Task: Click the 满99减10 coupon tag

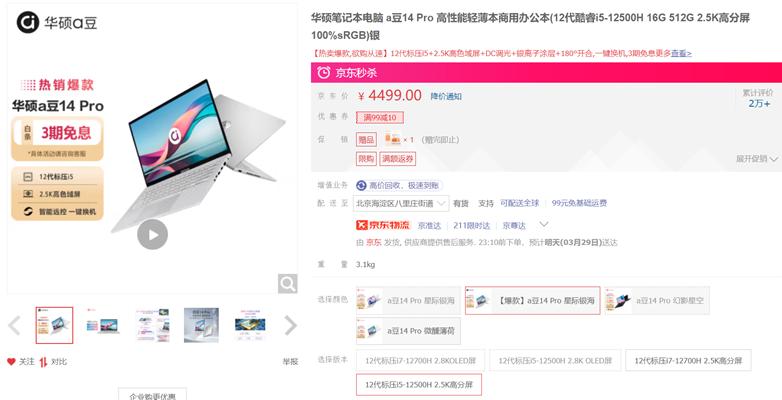Action: [380, 118]
